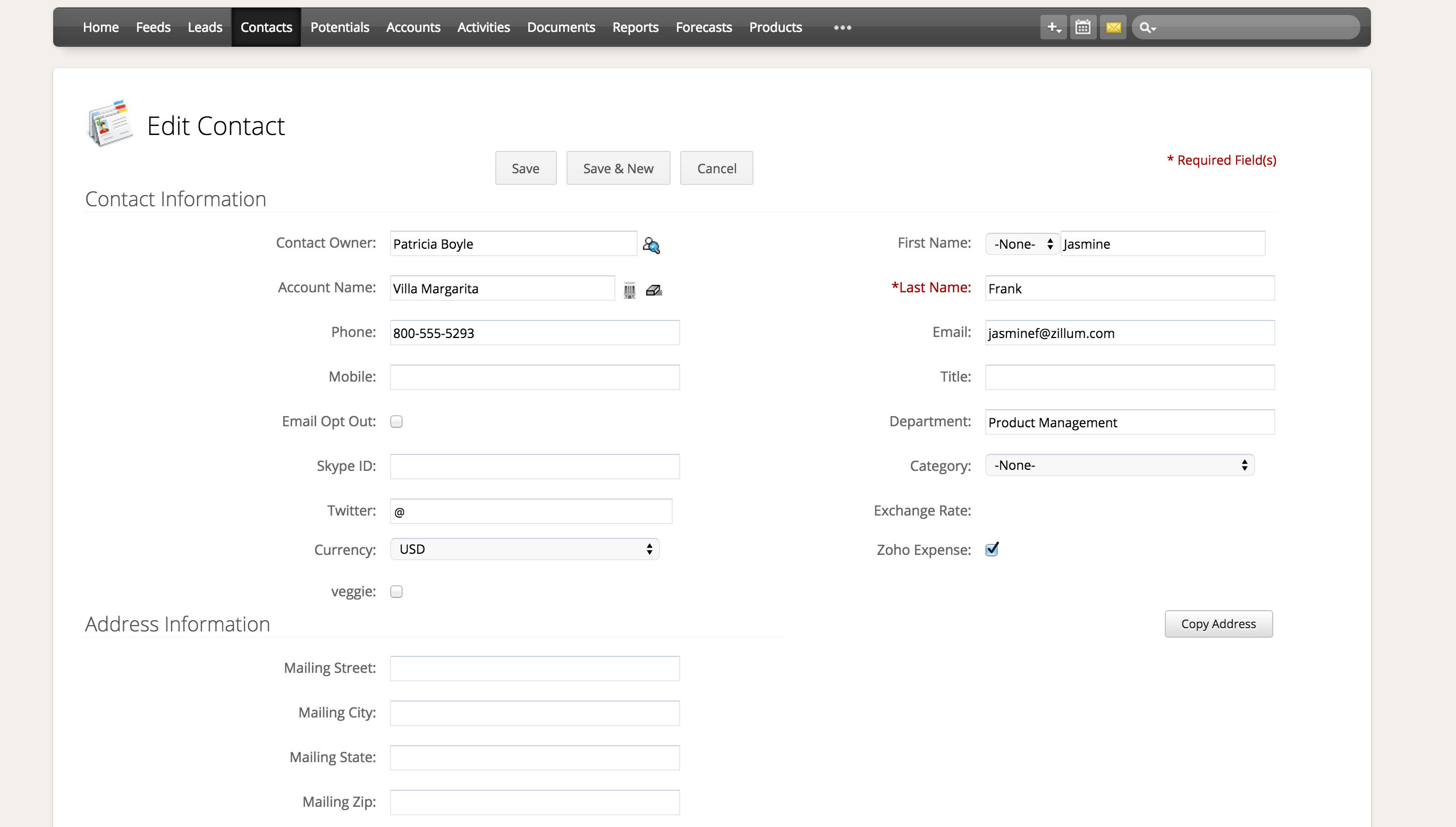Open the Account Name lookup icon
Screen dimensions: 1456x827
coord(630,289)
